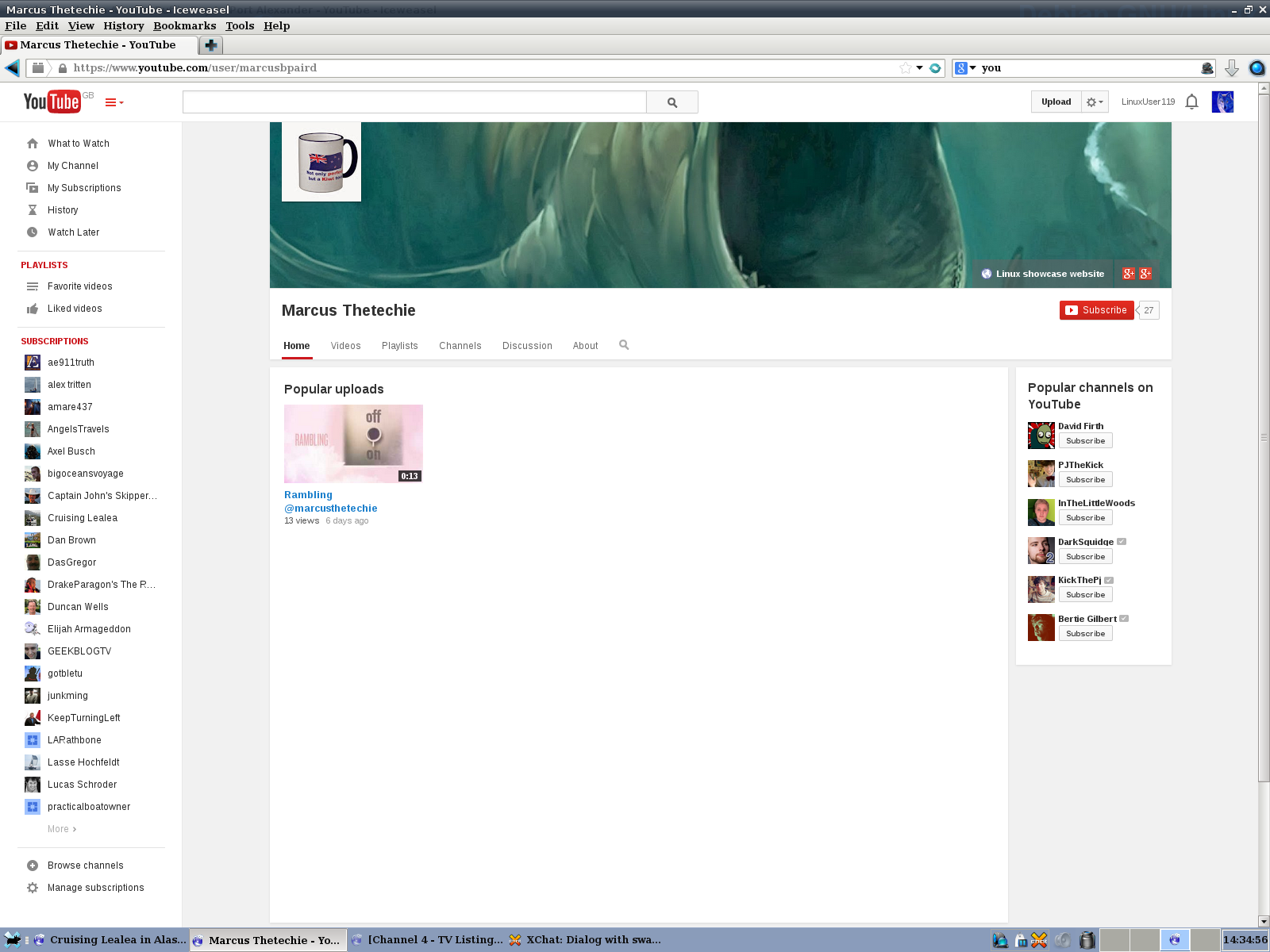Viewport: 1270px width, 952px height.
Task: Open the Tools menu
Action: [240, 26]
